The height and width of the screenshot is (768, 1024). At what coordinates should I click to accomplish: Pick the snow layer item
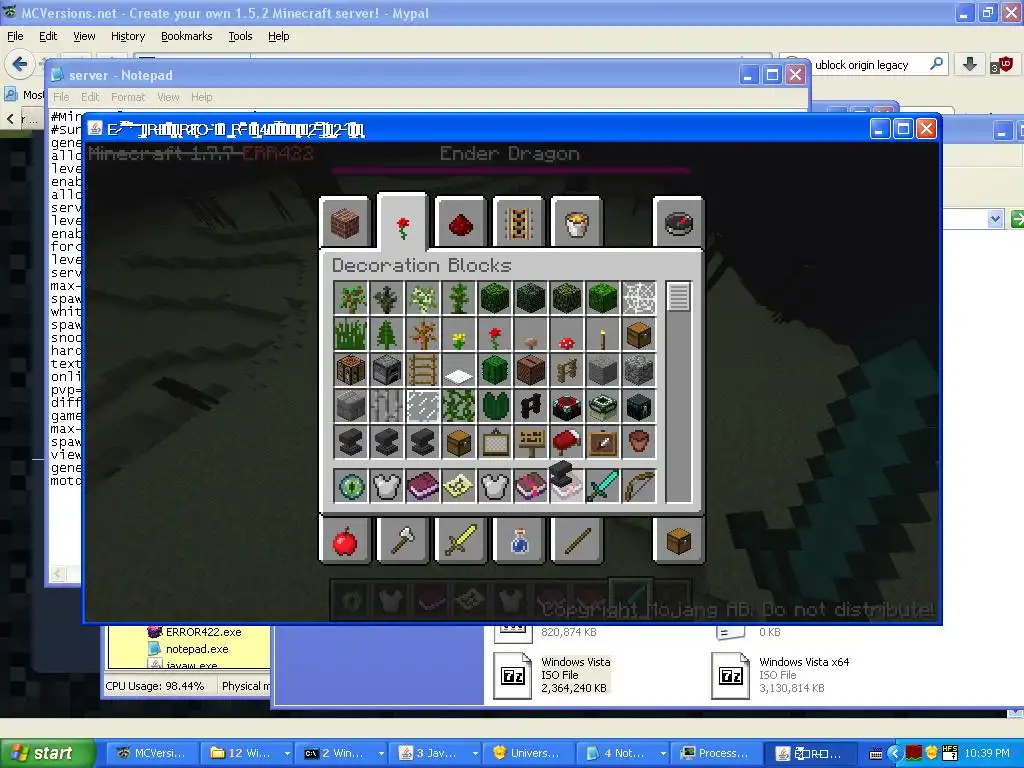click(458, 370)
